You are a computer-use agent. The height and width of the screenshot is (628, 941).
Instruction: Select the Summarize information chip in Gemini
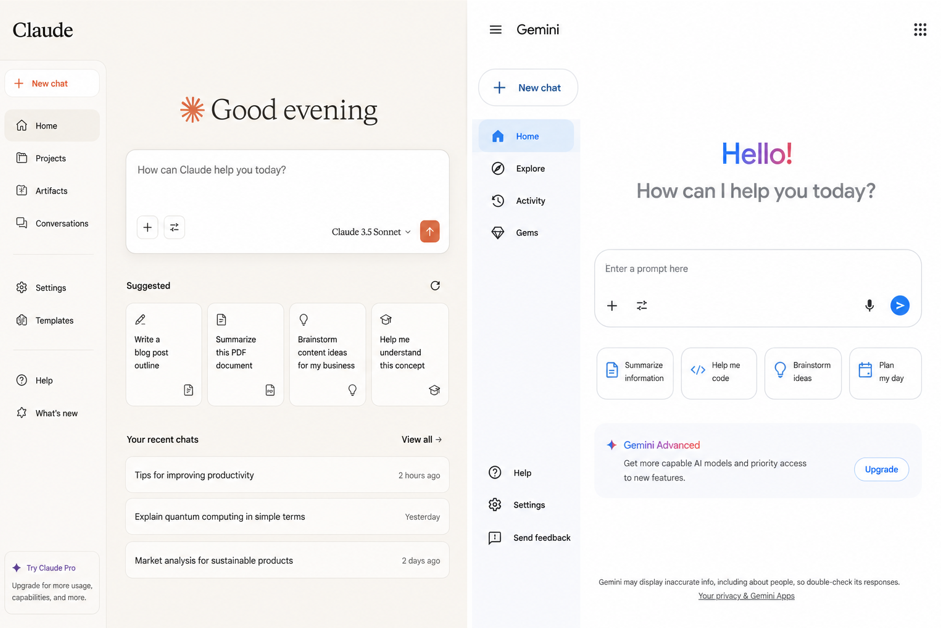click(x=635, y=373)
